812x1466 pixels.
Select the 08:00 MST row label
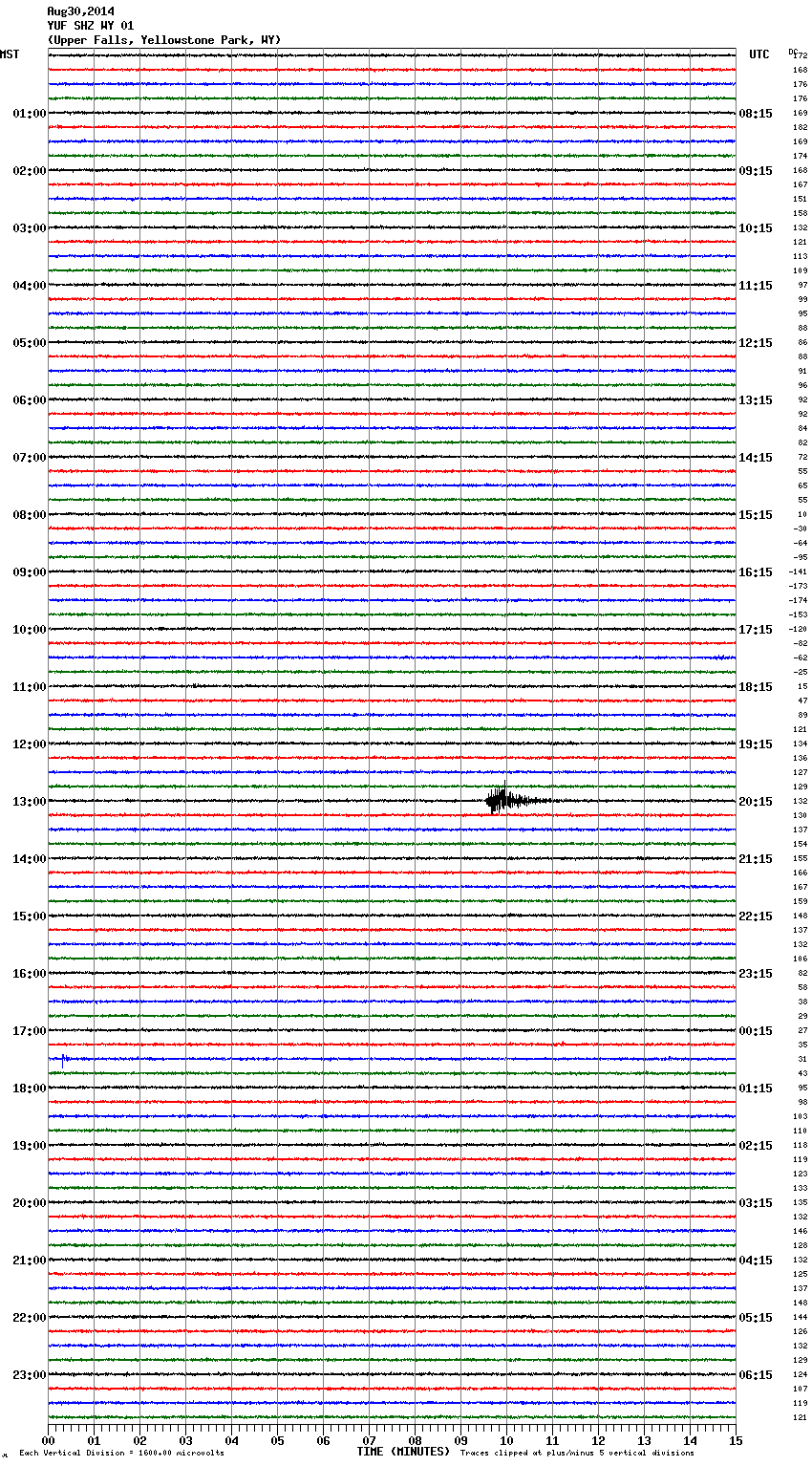[x=30, y=515]
